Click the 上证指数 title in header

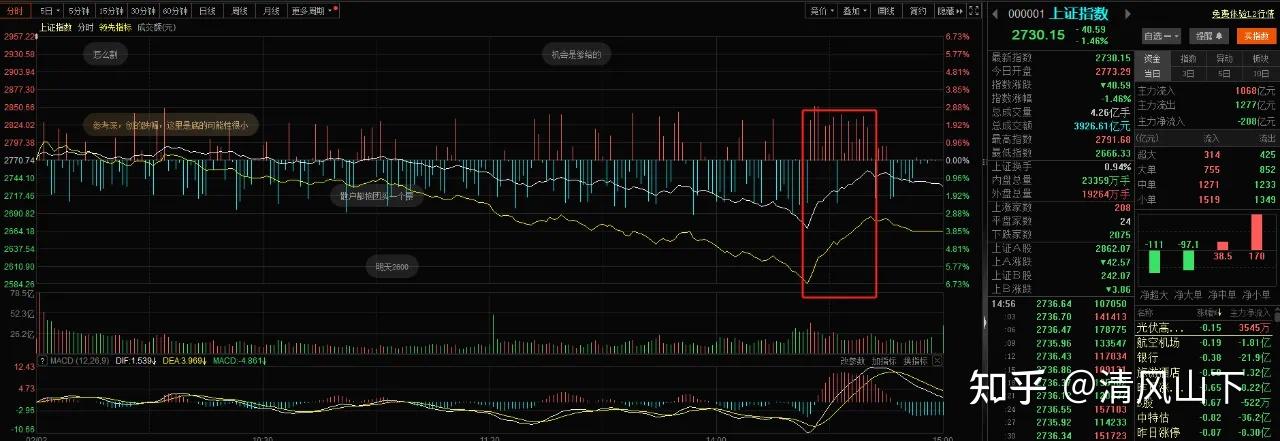coord(1078,14)
